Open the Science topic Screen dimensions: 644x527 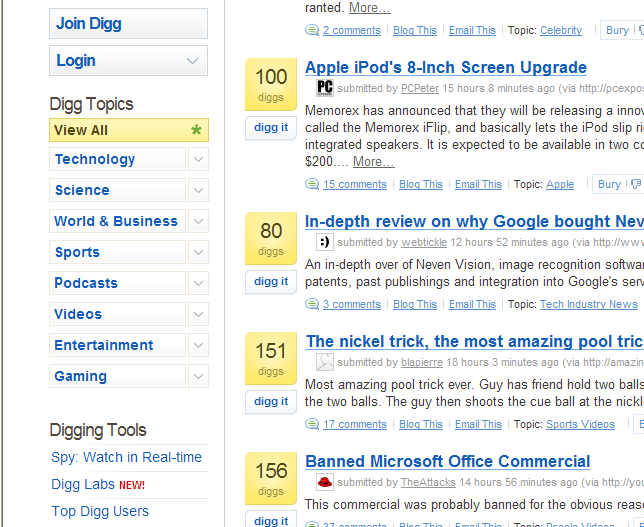117,190
